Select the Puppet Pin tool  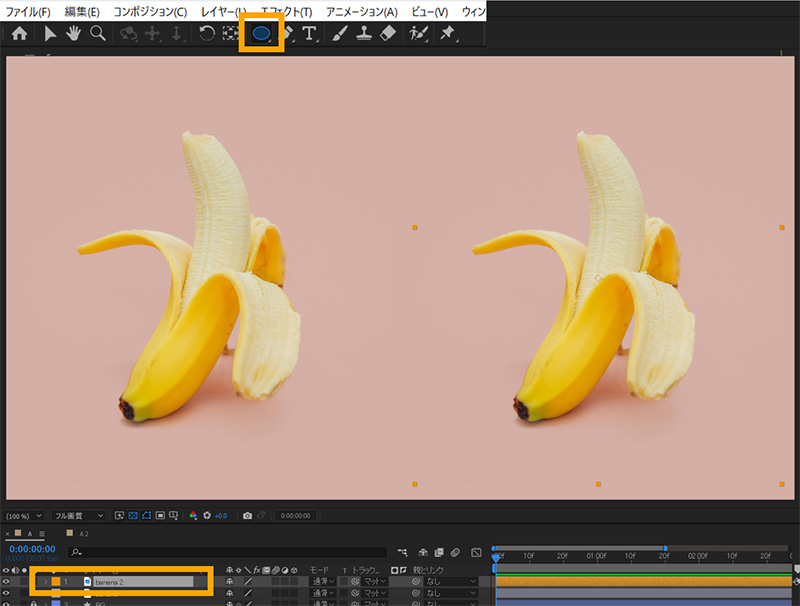(447, 34)
